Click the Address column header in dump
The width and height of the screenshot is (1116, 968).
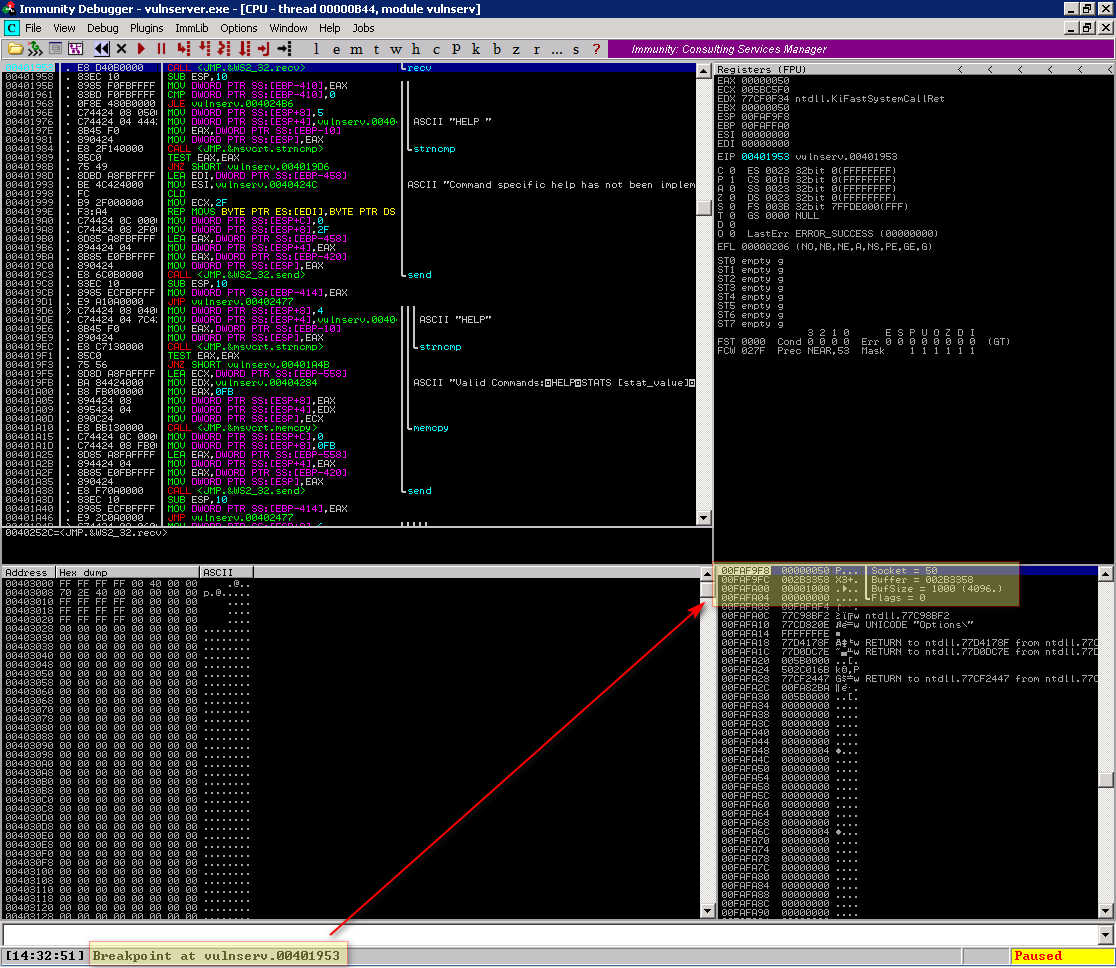pos(29,572)
